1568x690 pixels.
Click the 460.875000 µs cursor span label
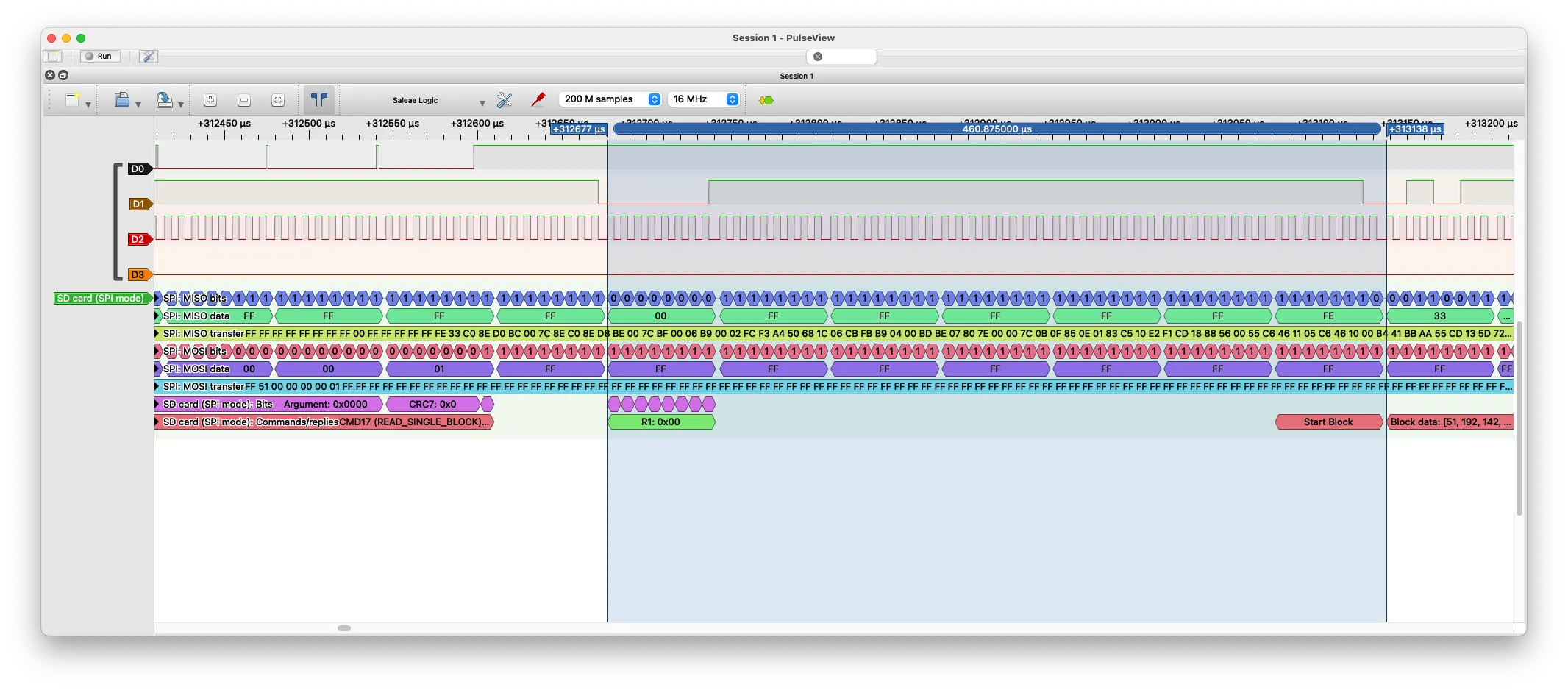click(x=997, y=129)
